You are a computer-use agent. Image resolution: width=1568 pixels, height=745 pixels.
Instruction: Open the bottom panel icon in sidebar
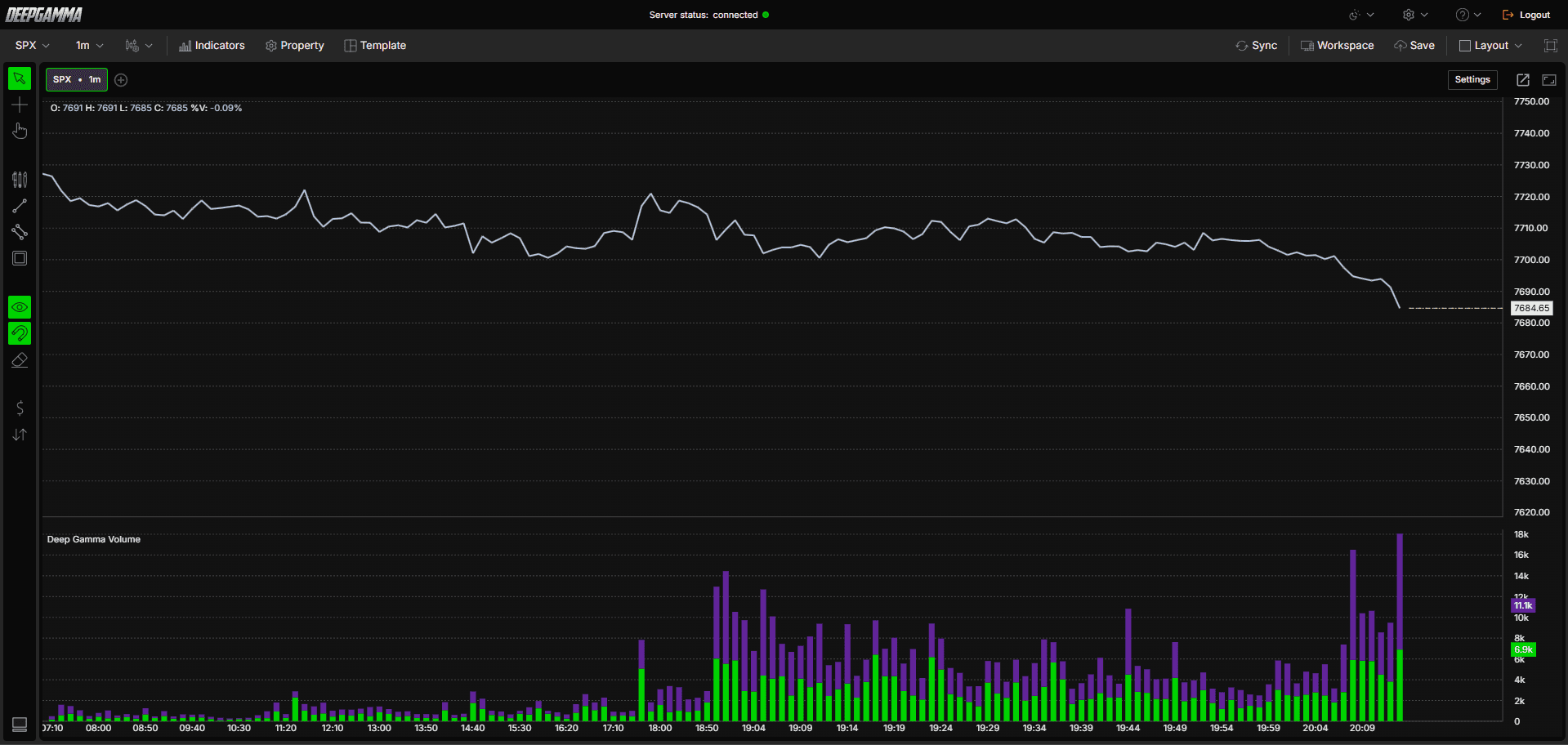[20, 725]
